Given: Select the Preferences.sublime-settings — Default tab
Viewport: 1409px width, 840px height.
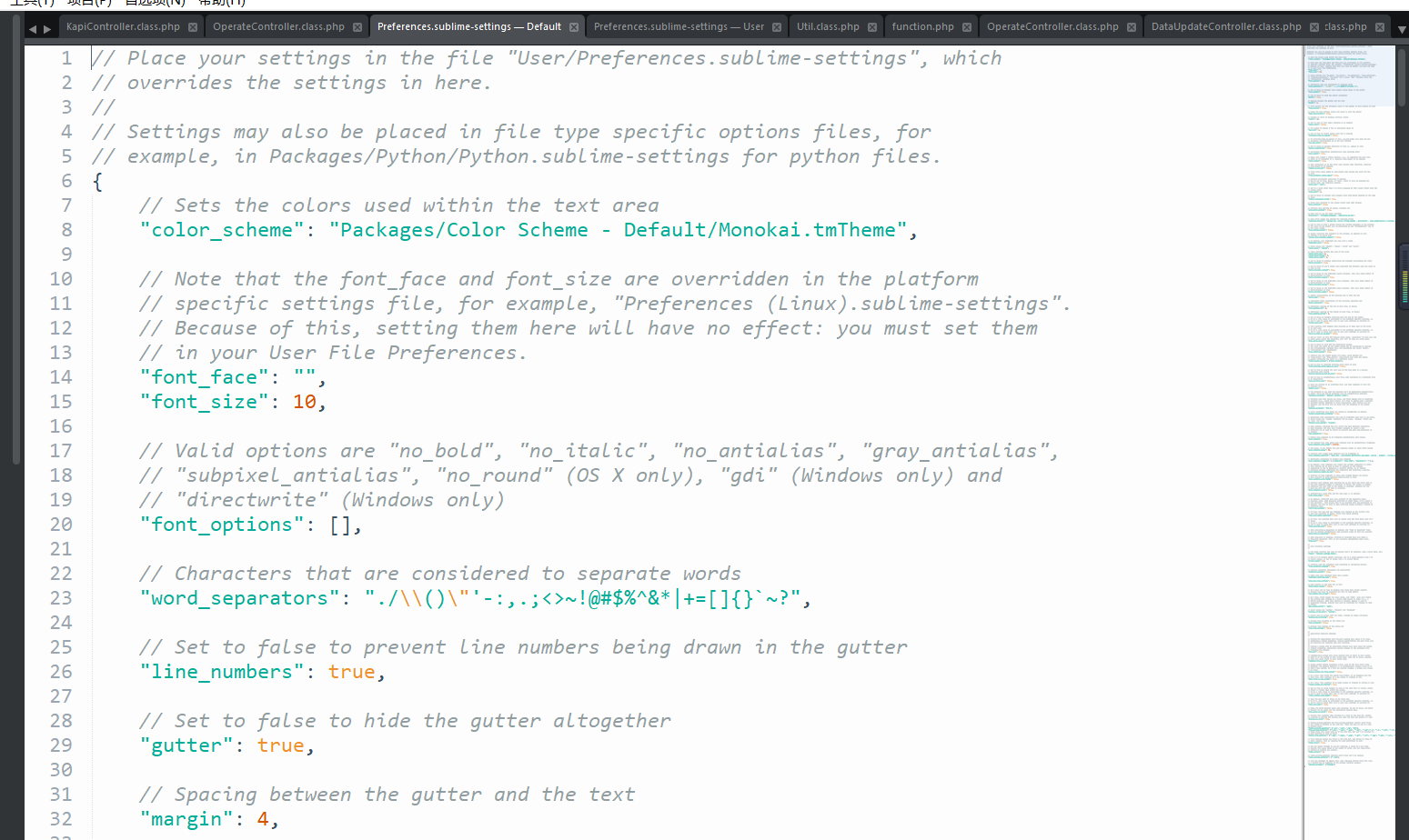Looking at the screenshot, I should click(x=469, y=27).
